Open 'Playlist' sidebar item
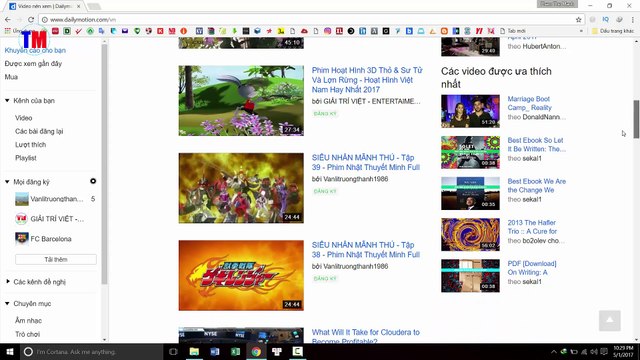 coord(26,158)
